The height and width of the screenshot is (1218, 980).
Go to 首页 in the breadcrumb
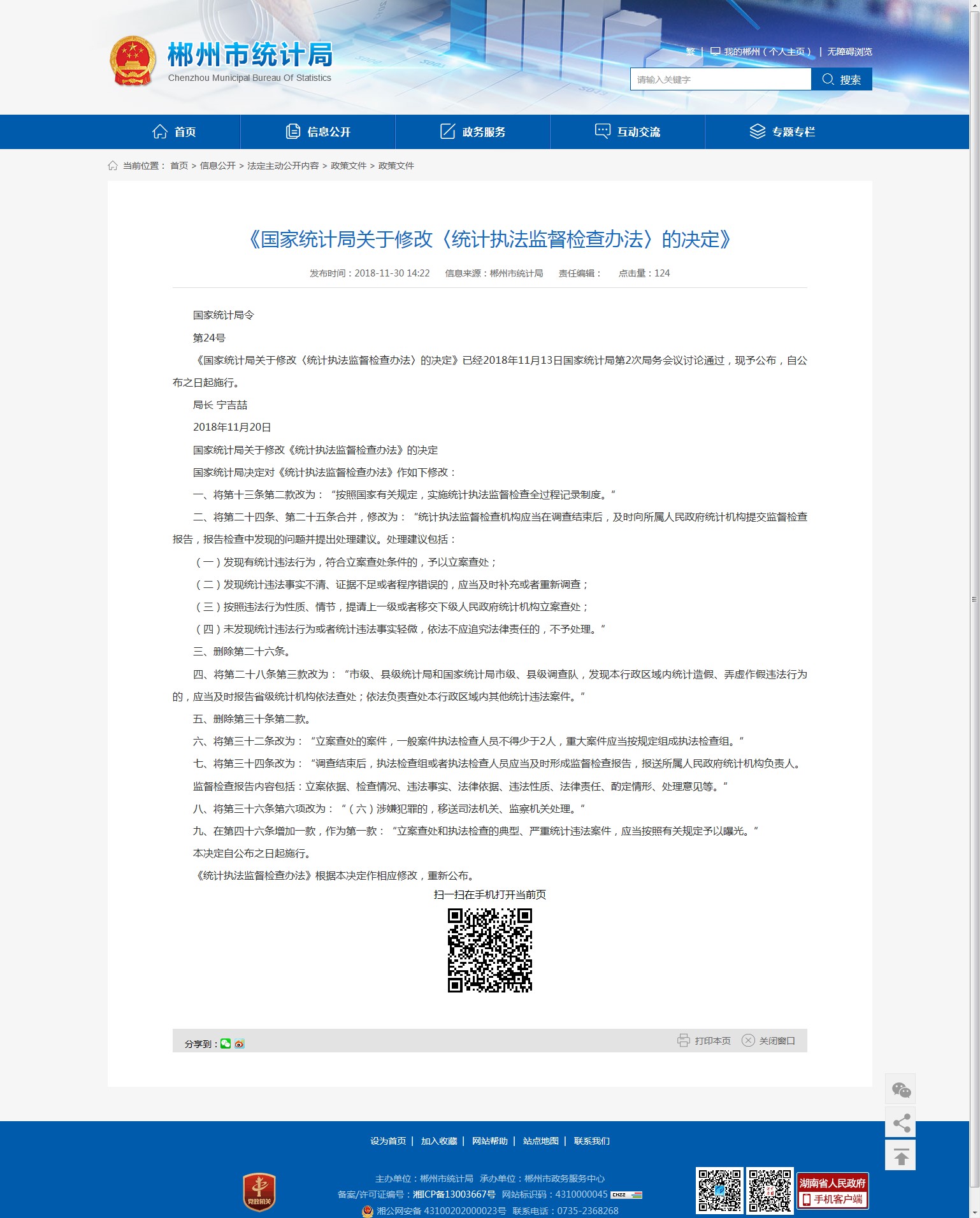tap(179, 166)
